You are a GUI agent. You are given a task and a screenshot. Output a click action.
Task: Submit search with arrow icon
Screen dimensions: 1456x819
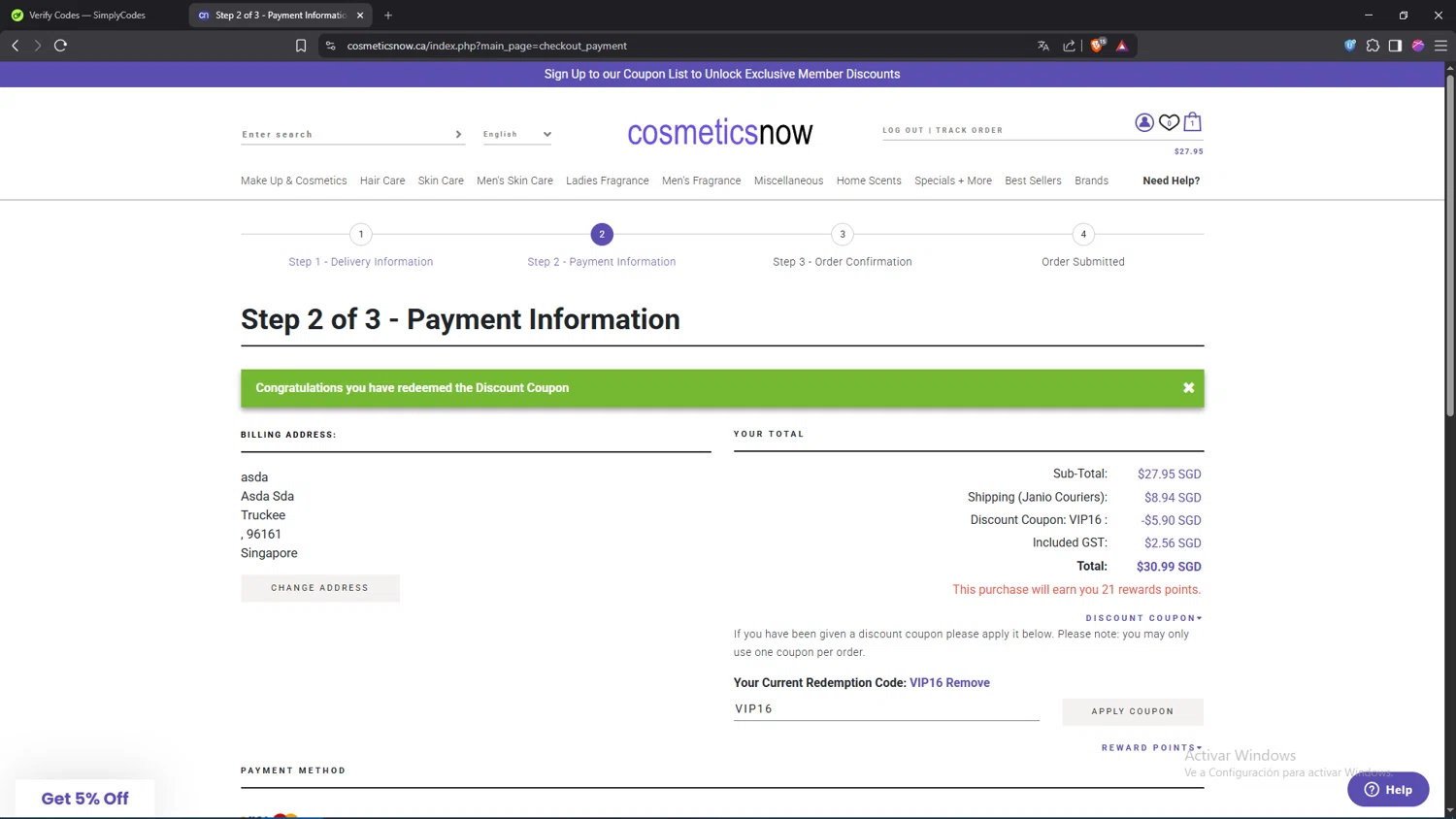[x=458, y=134]
